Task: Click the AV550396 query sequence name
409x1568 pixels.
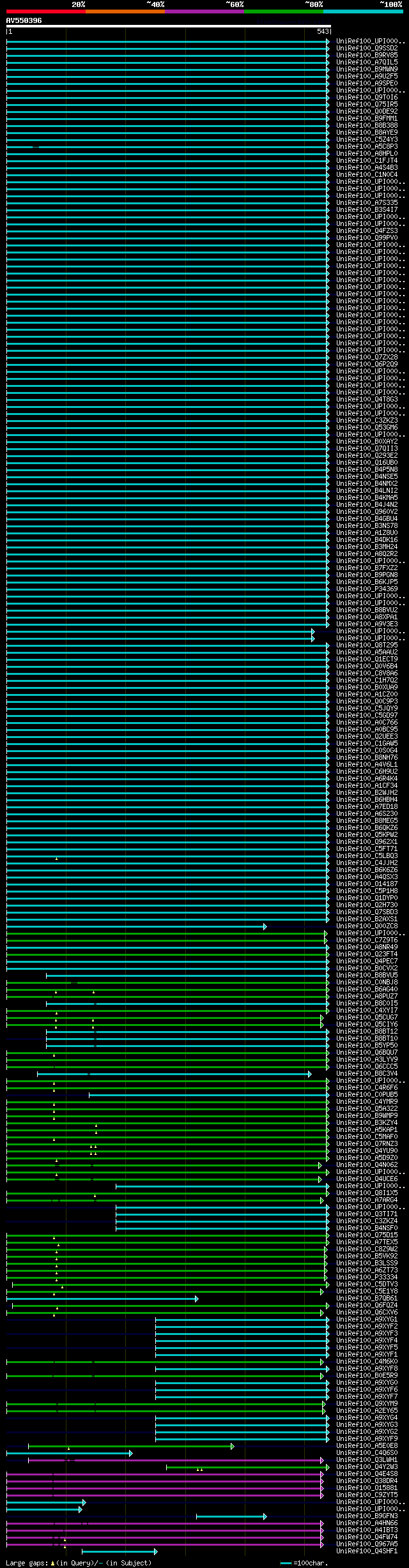Action: click(x=24, y=20)
